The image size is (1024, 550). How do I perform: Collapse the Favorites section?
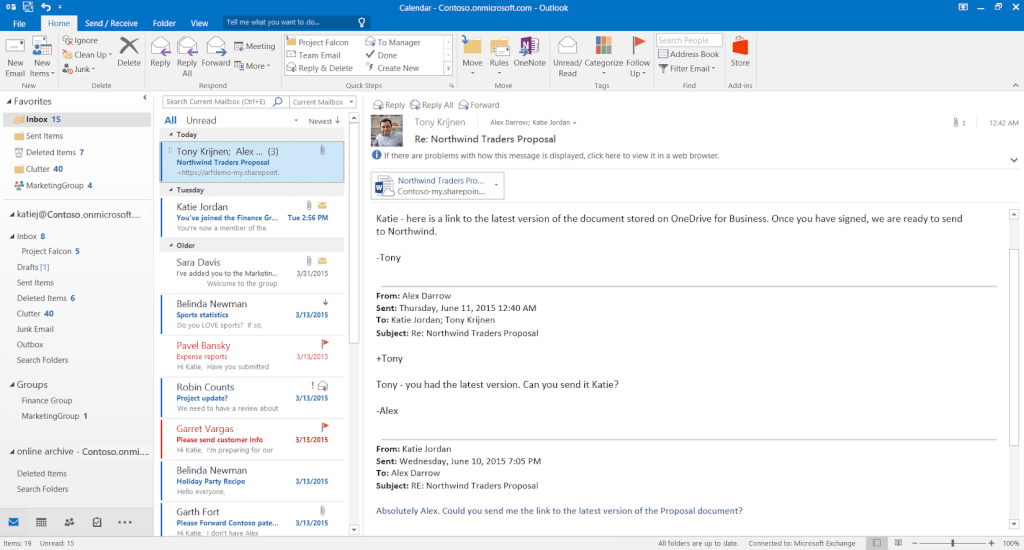pyautogui.click(x=9, y=101)
